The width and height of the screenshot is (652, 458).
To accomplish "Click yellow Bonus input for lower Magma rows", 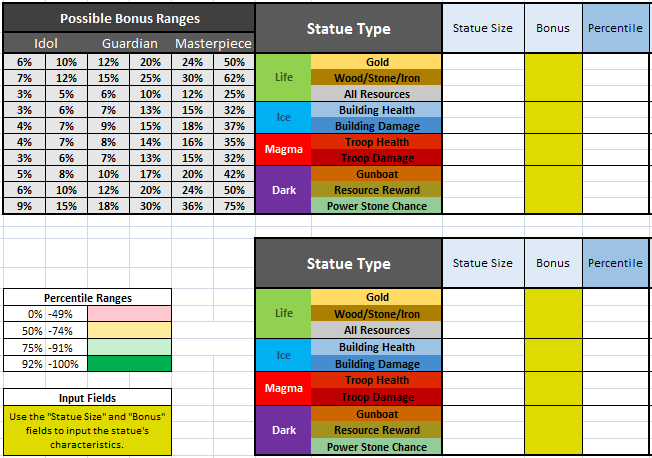I will (x=552, y=388).
